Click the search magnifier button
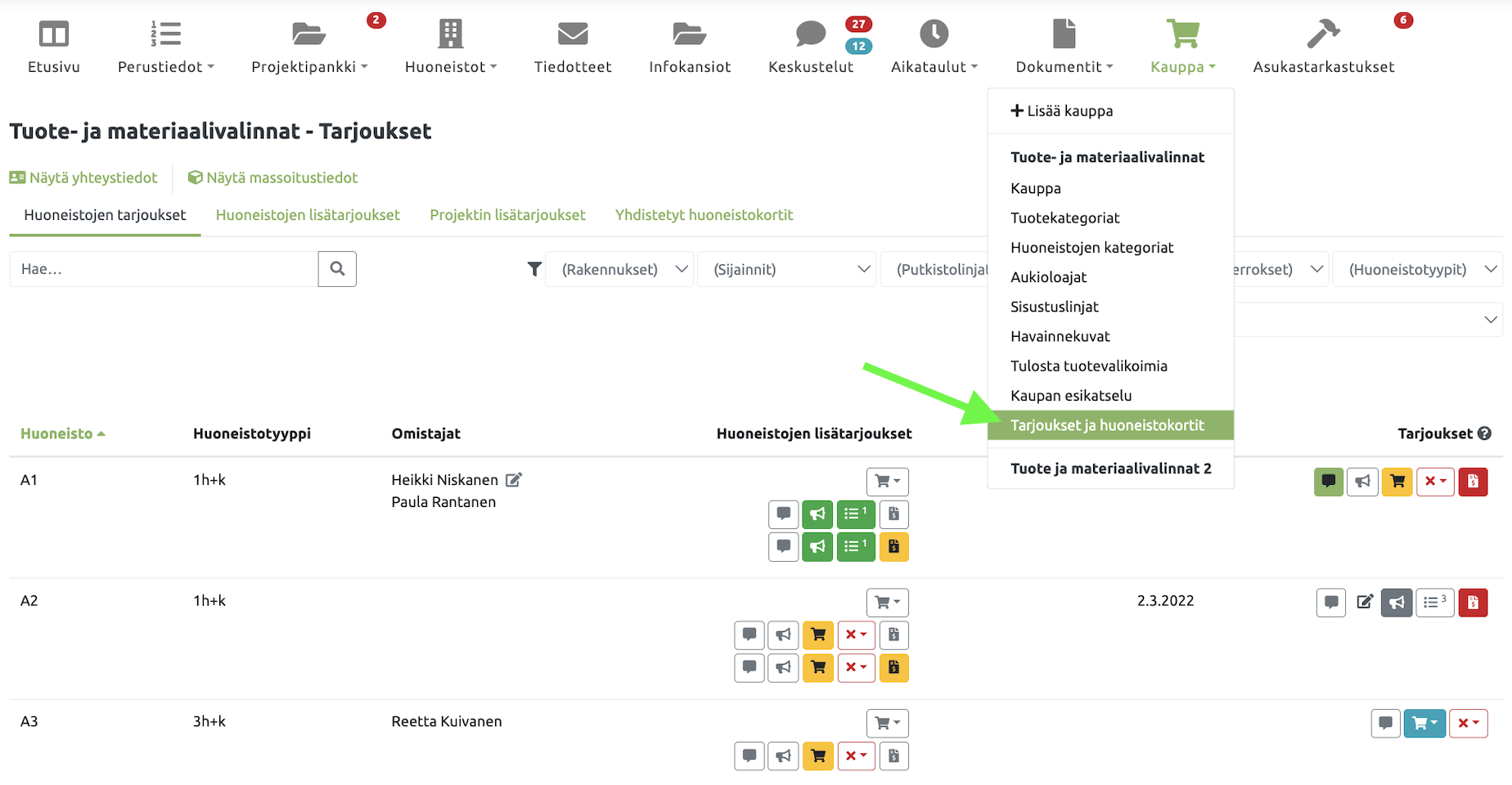The width and height of the screenshot is (1512, 785). (x=337, y=269)
